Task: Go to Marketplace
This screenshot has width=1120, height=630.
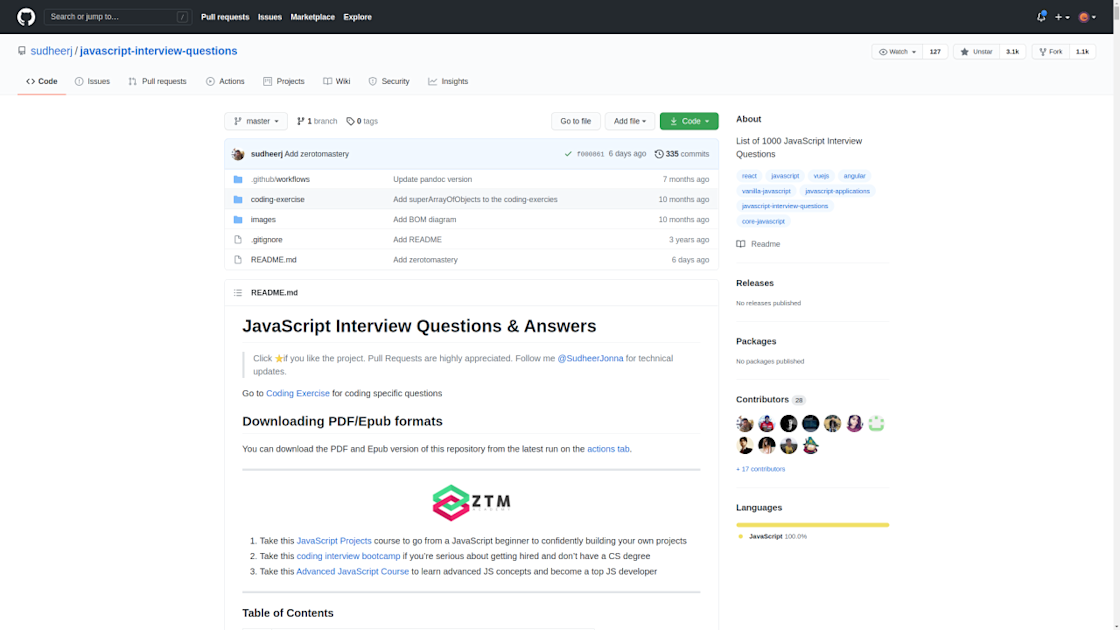Action: (312, 16)
